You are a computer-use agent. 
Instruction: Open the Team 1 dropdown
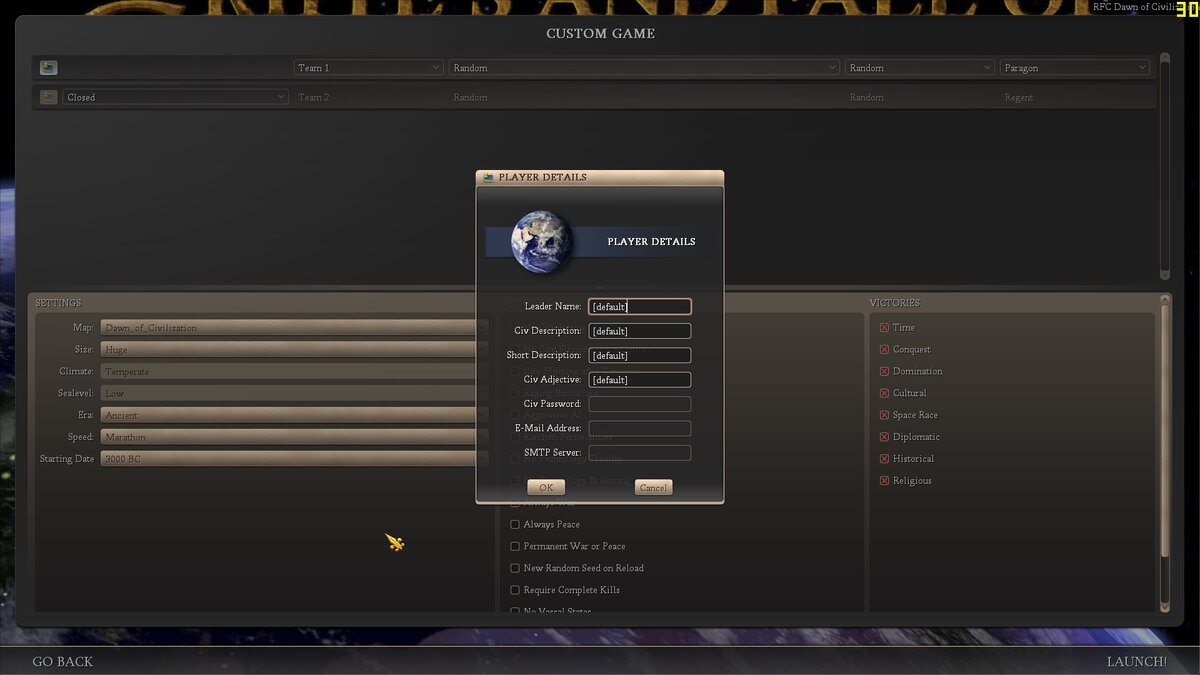(368, 68)
